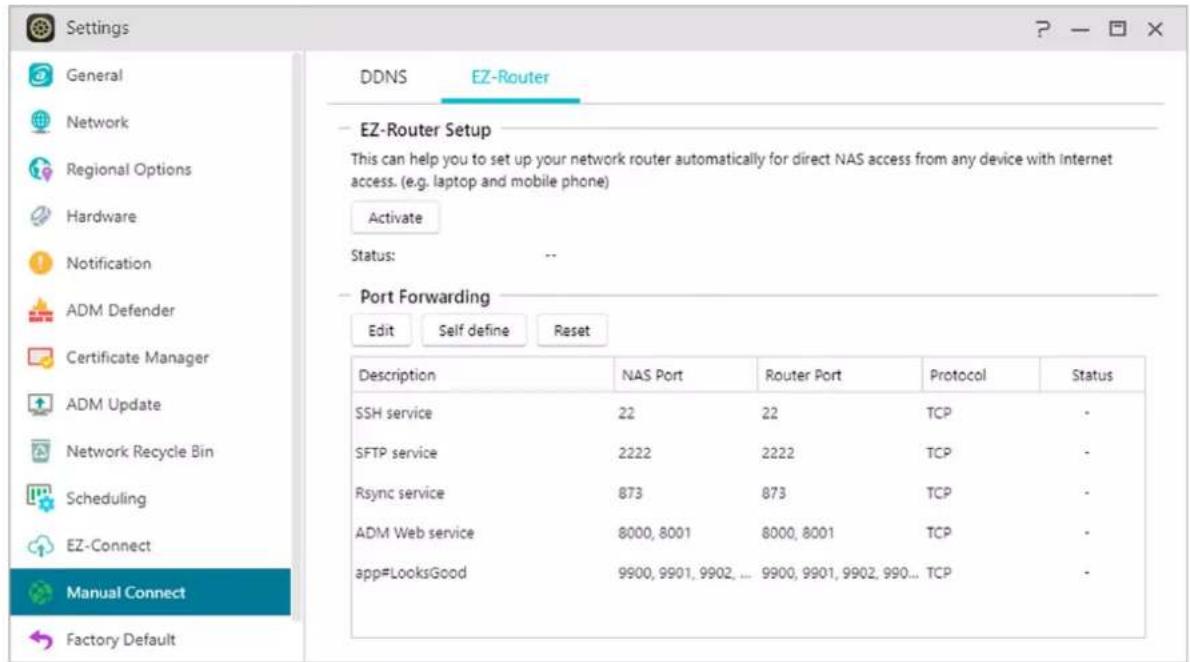The height and width of the screenshot is (662, 1190).
Task: Select the Certificate Manager icon
Action: (x=40, y=358)
